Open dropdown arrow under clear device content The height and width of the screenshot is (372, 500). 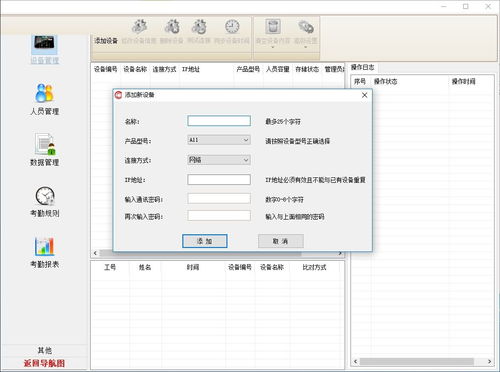[x=273, y=48]
